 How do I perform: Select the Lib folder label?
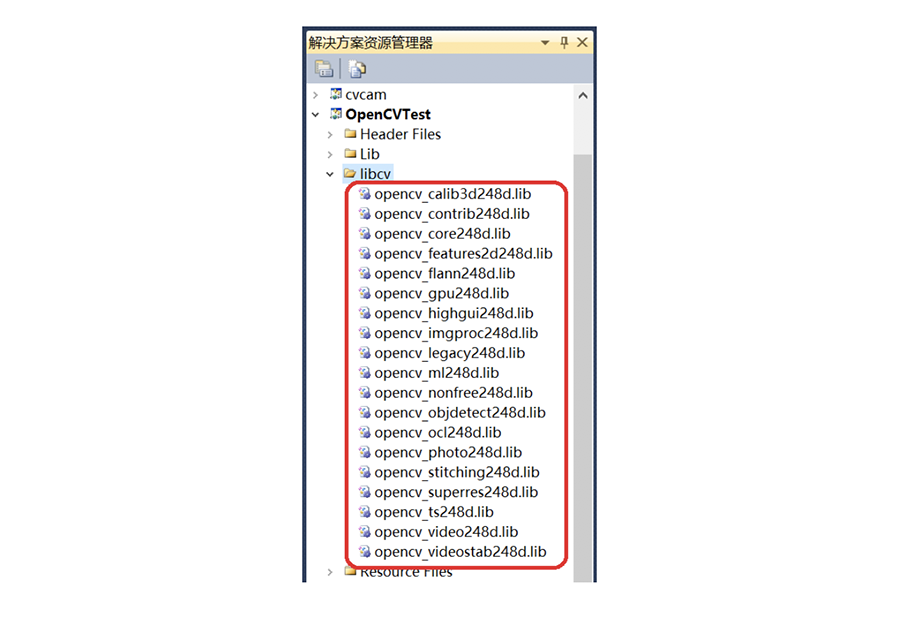pyautogui.click(x=369, y=154)
